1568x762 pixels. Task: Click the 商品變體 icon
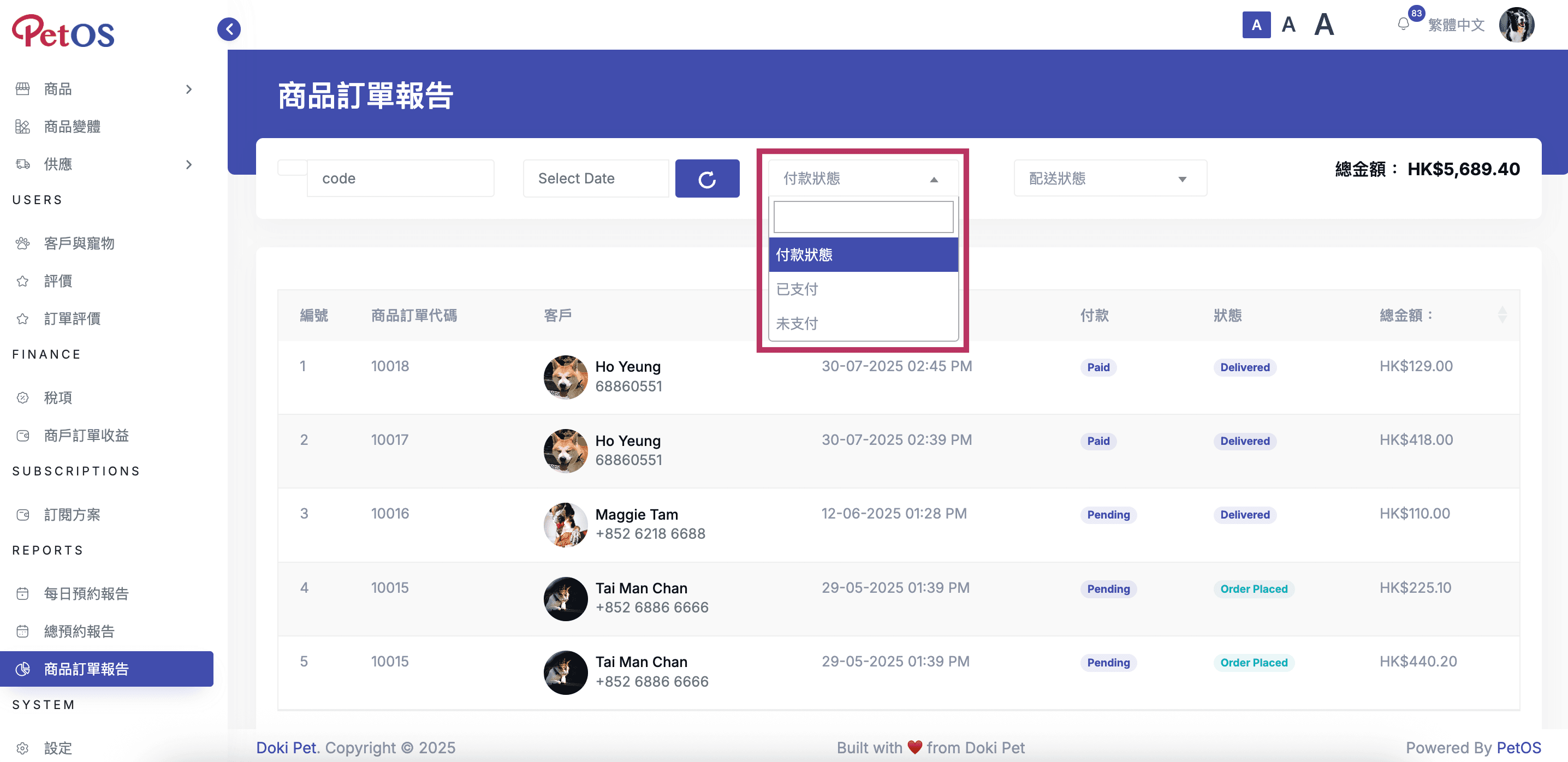click(22, 127)
